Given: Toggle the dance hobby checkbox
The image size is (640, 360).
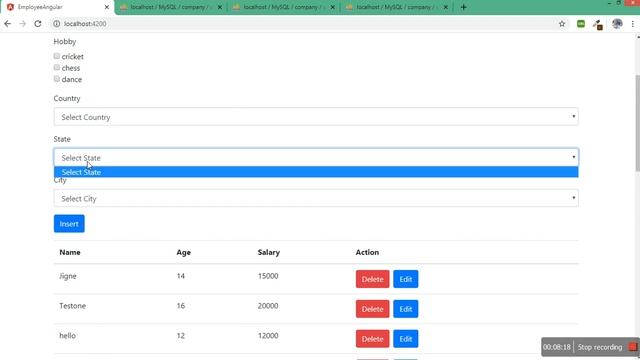Looking at the screenshot, I should tap(57, 79).
